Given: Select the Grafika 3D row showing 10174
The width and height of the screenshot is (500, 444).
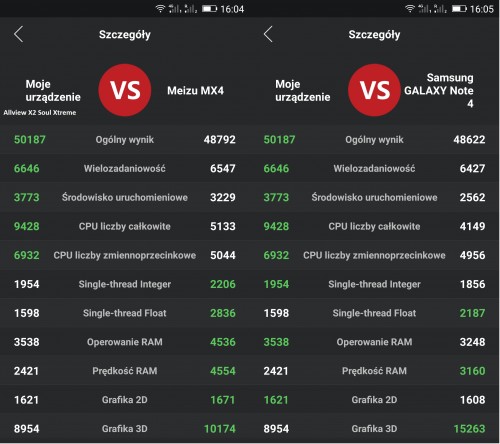Looking at the screenshot, I should [x=125, y=429].
